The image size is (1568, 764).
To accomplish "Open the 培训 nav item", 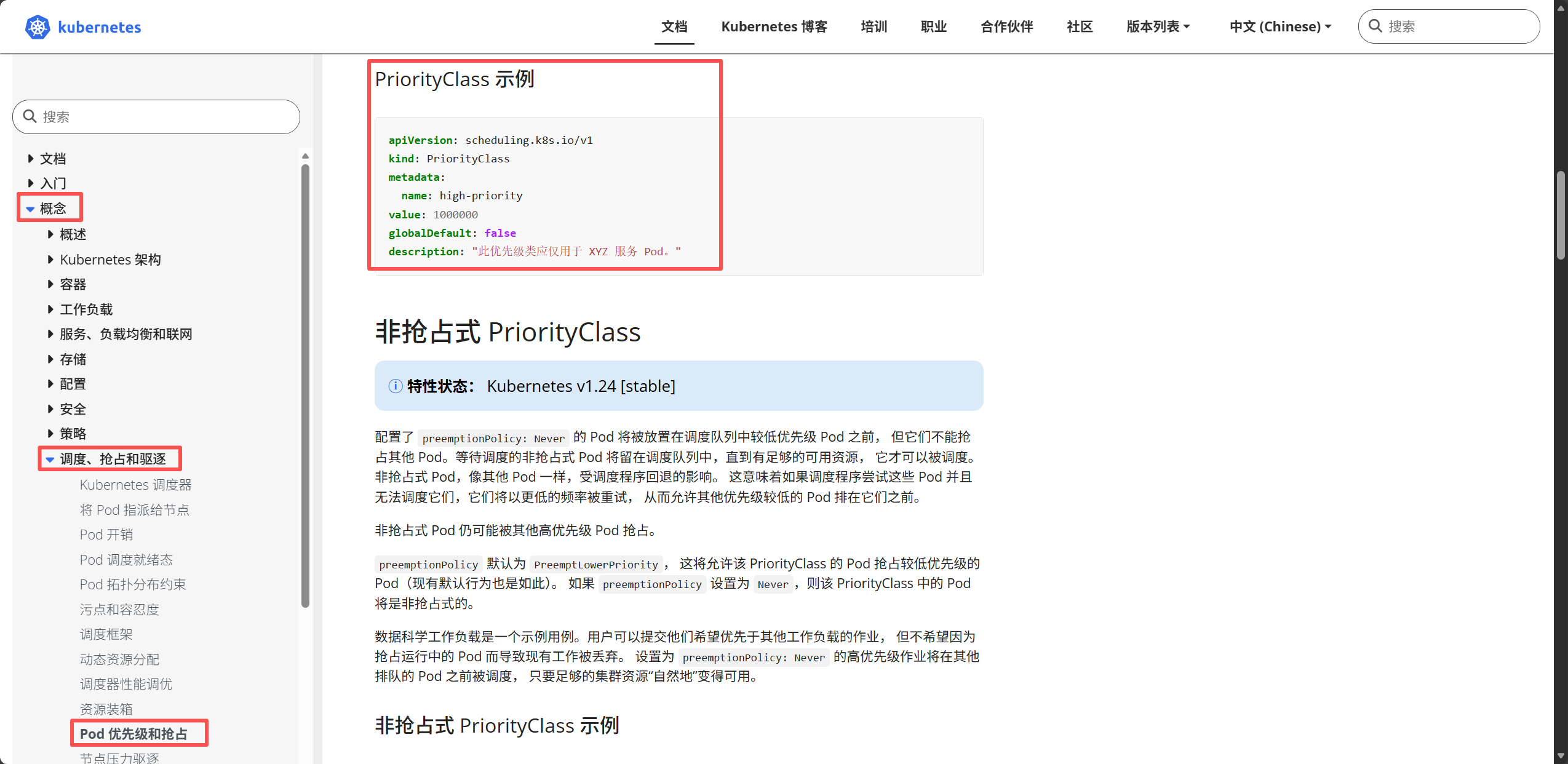I will (x=874, y=26).
